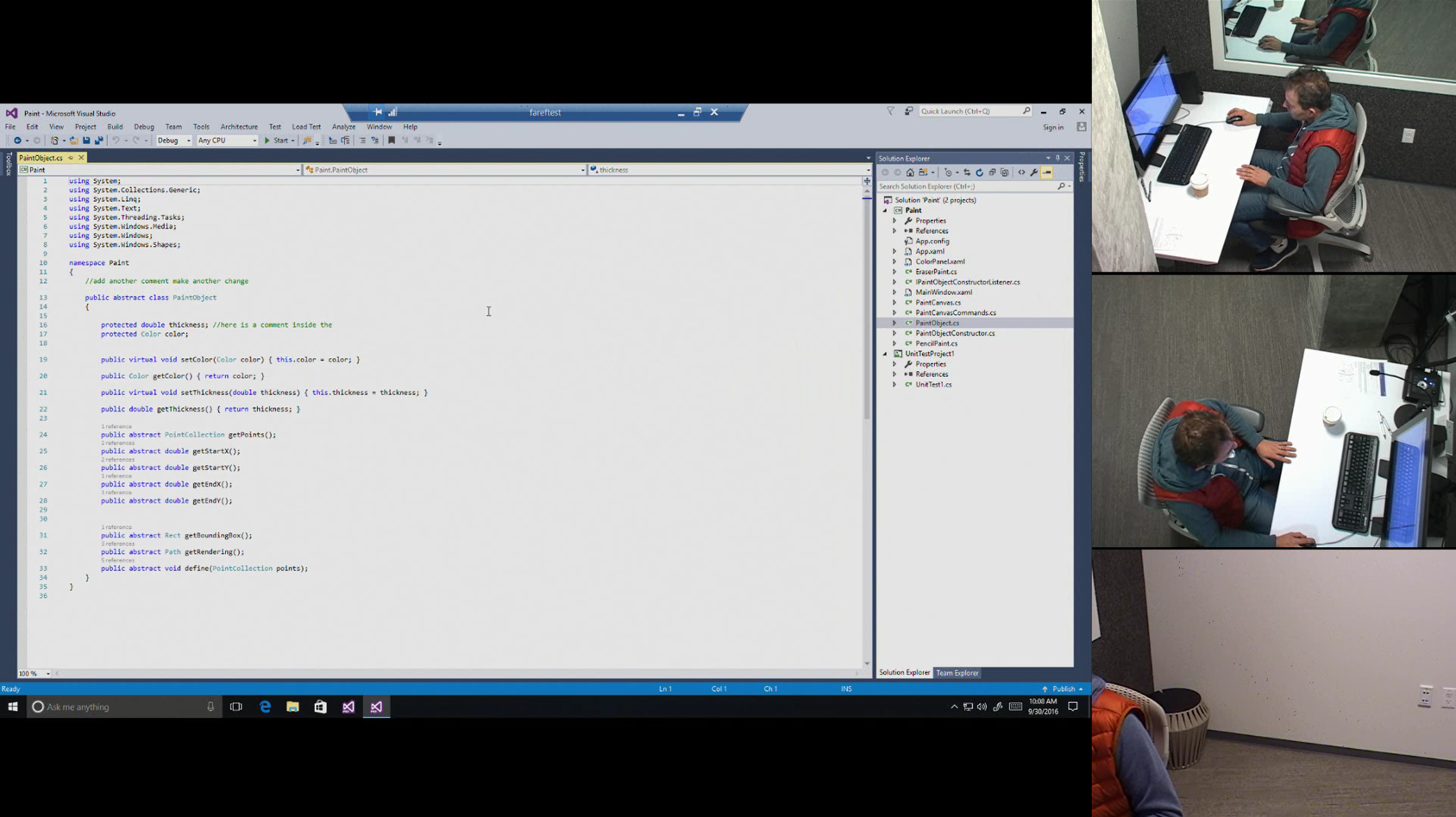
Task: Click the View Code icon in Solution Explorer
Action: [x=1021, y=173]
